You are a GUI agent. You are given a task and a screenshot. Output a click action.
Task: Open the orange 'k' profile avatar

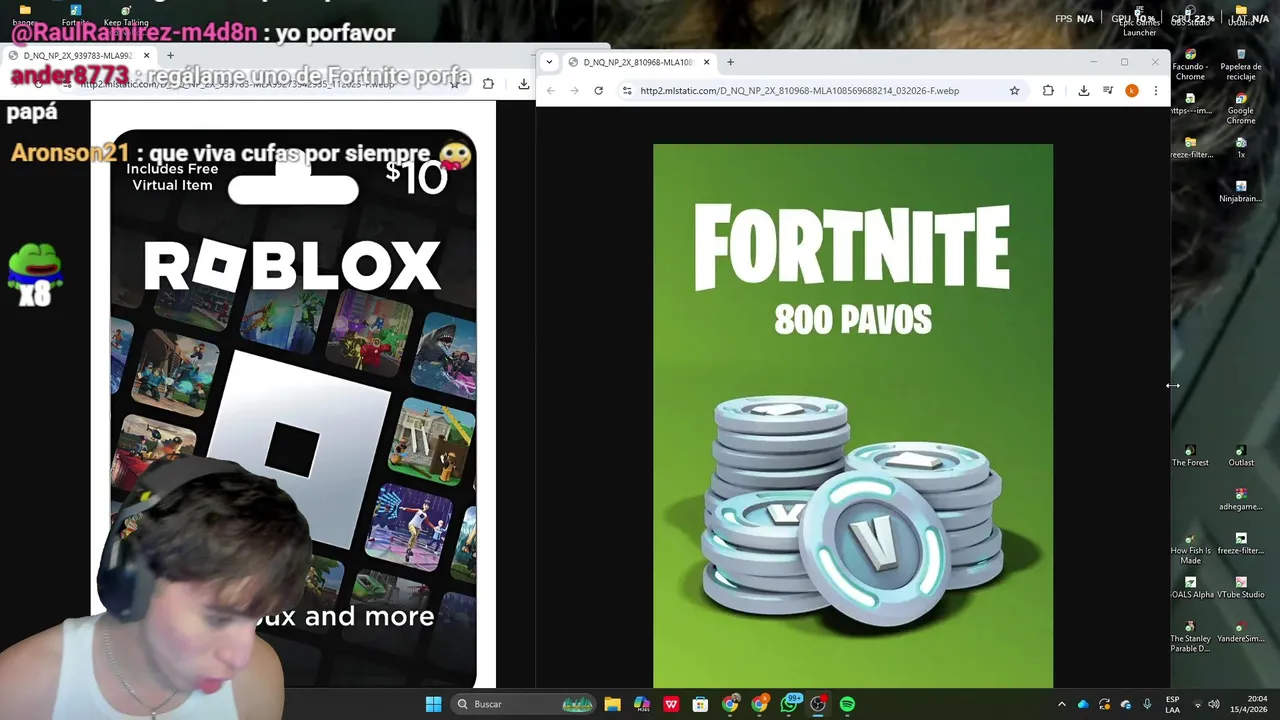pyautogui.click(x=1132, y=91)
